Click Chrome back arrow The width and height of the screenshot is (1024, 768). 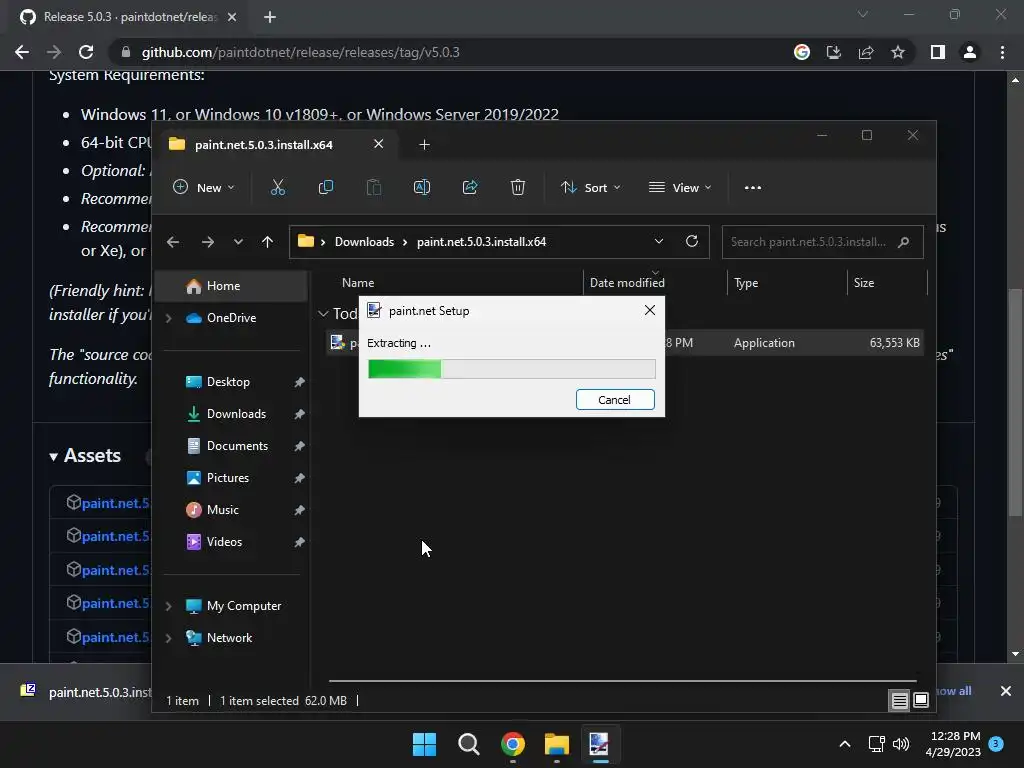(x=22, y=52)
